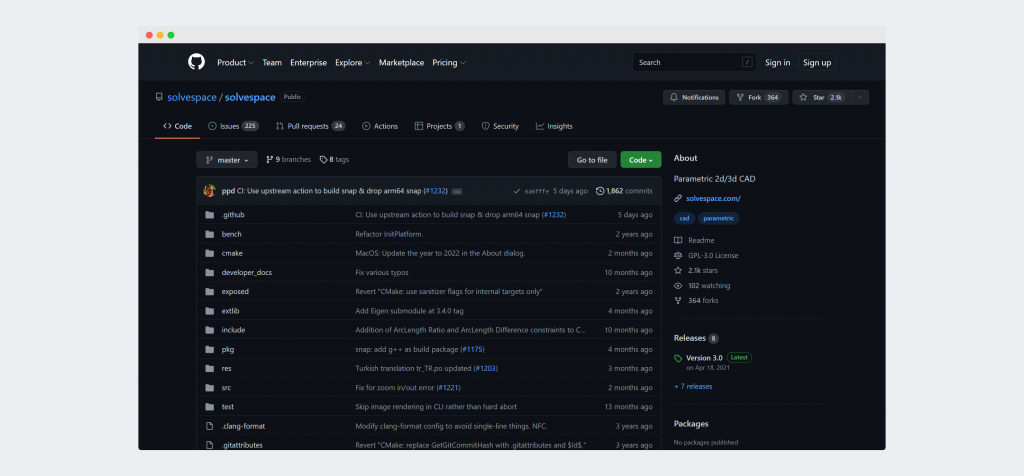Open pull request #1221 link in src row

448,388
